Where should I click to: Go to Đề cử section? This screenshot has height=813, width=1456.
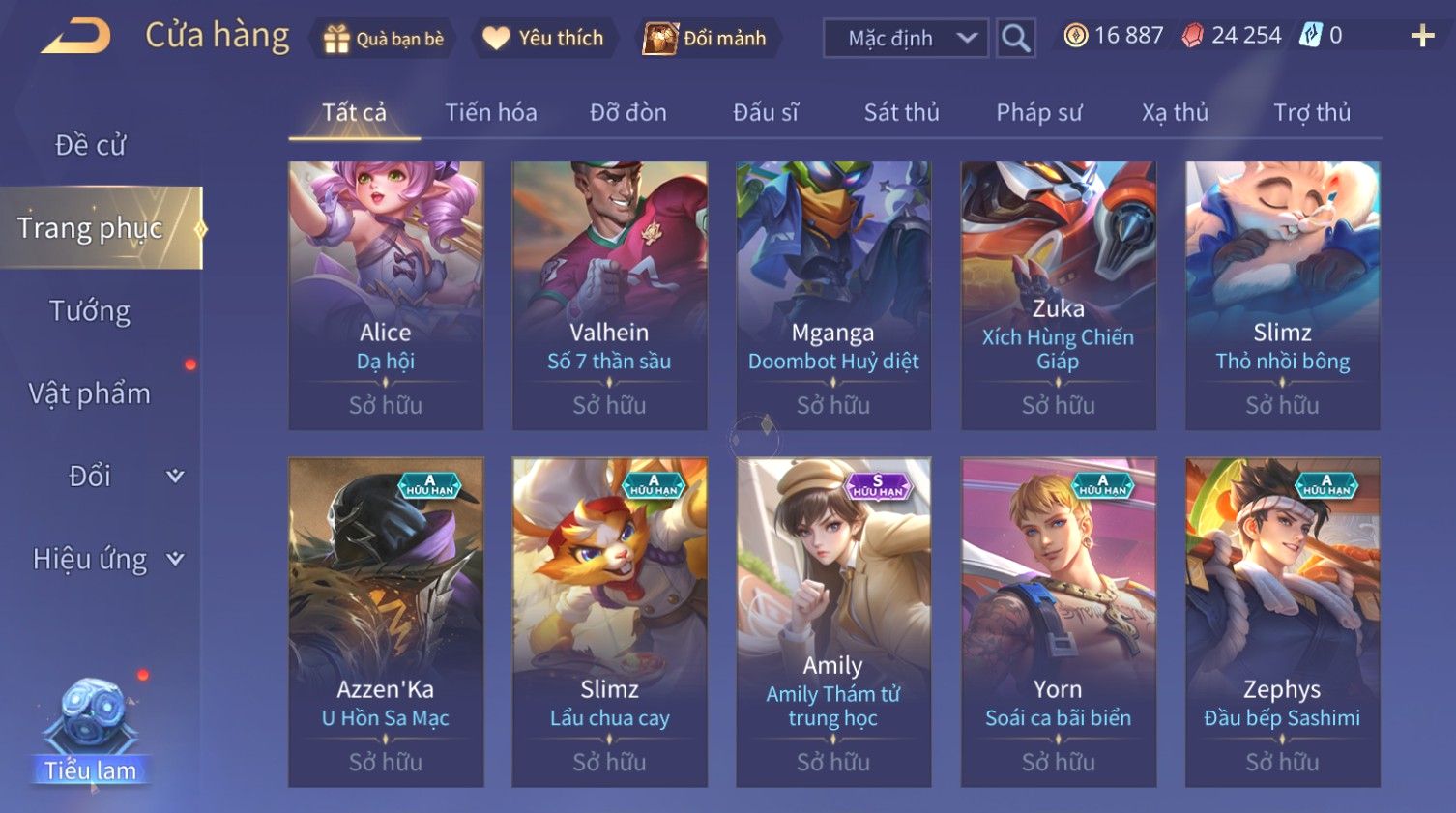[90, 145]
